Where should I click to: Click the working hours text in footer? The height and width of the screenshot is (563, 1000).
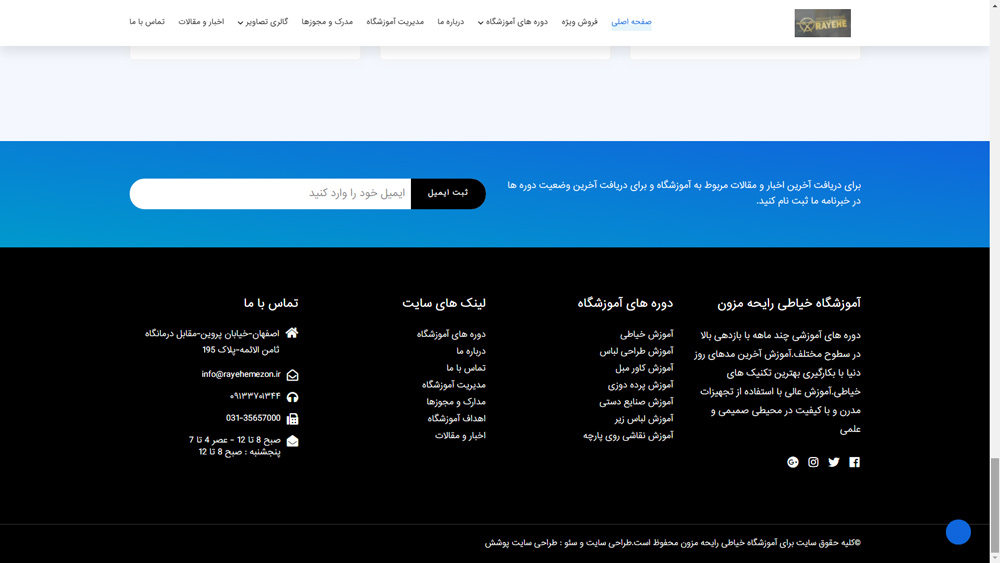234,446
